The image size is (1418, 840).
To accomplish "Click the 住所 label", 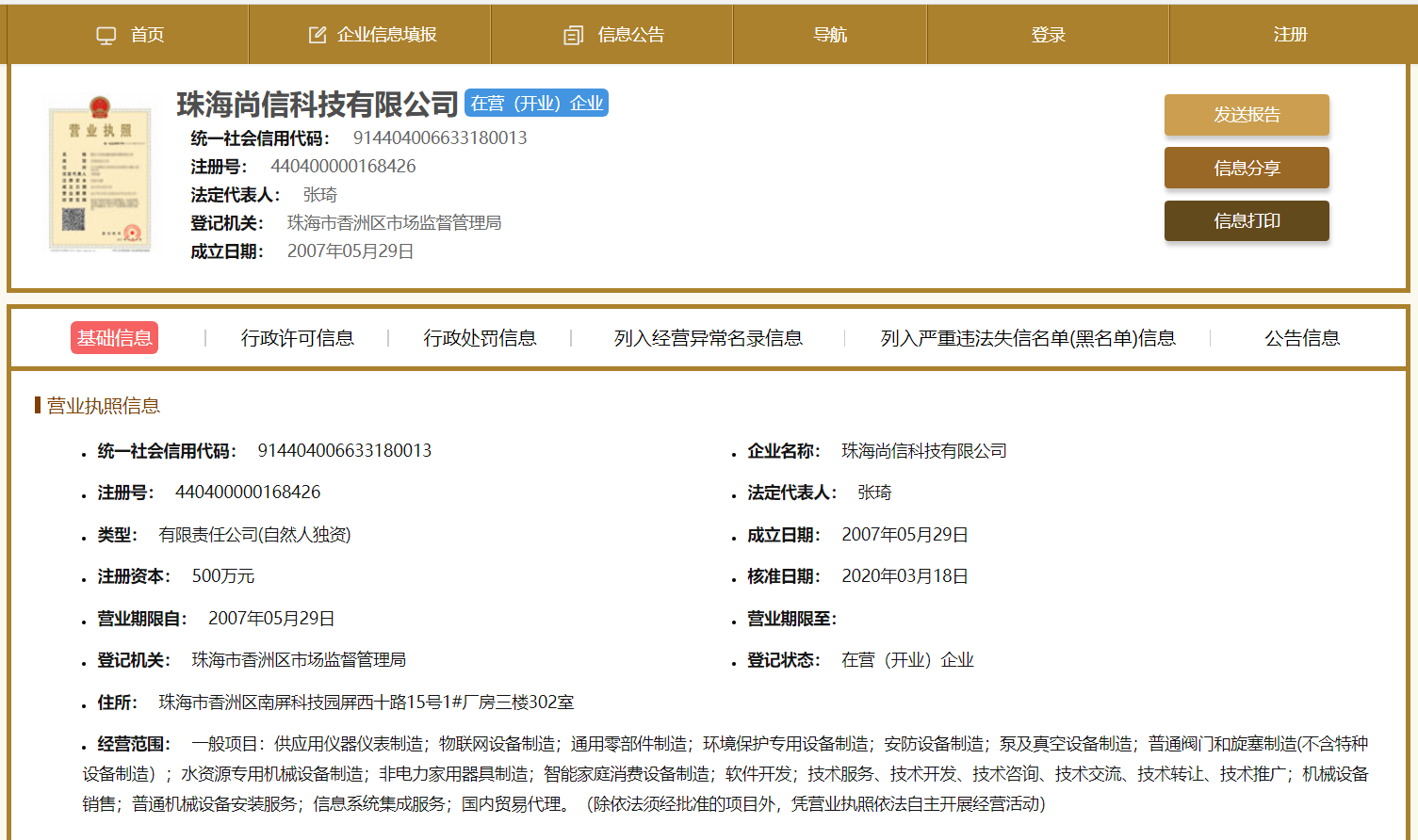I will pos(117,702).
